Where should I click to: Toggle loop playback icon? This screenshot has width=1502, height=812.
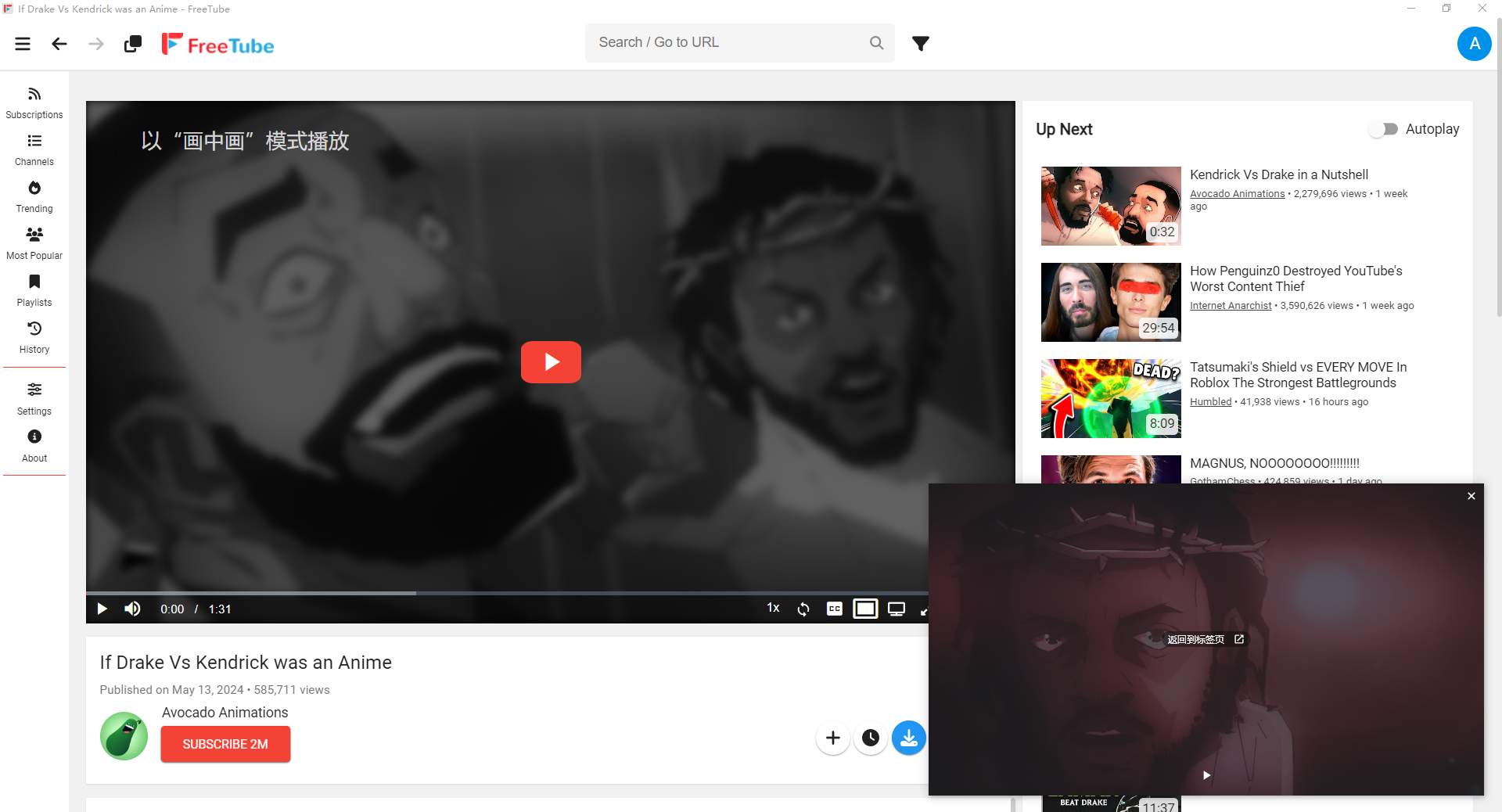(803, 609)
